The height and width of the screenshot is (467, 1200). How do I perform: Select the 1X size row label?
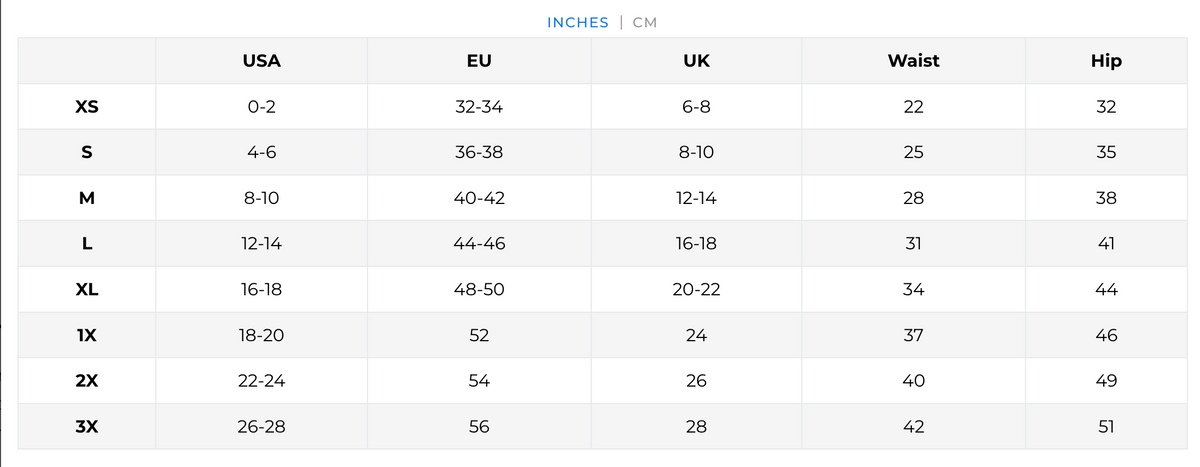click(x=87, y=336)
